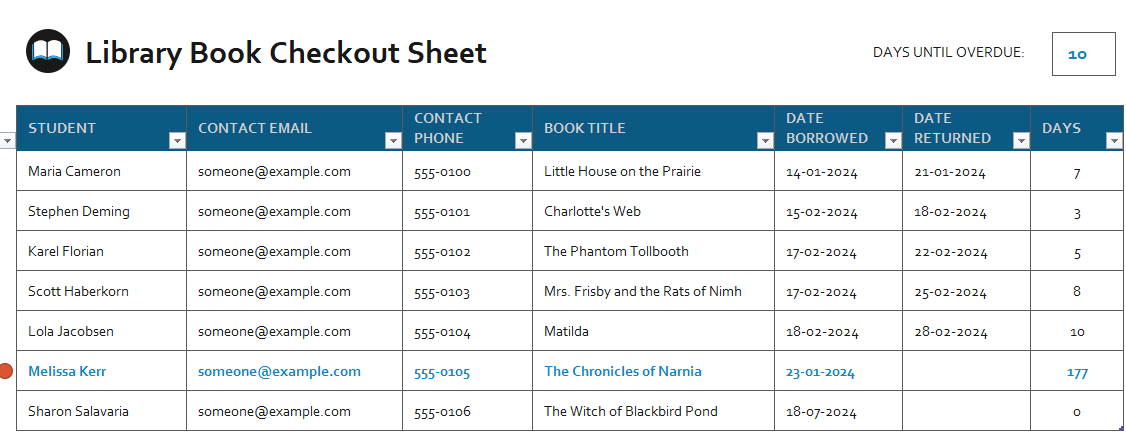This screenshot has height=436, width=1126.
Task: Select The Chronicles of Narnia cell
Action: (622, 371)
